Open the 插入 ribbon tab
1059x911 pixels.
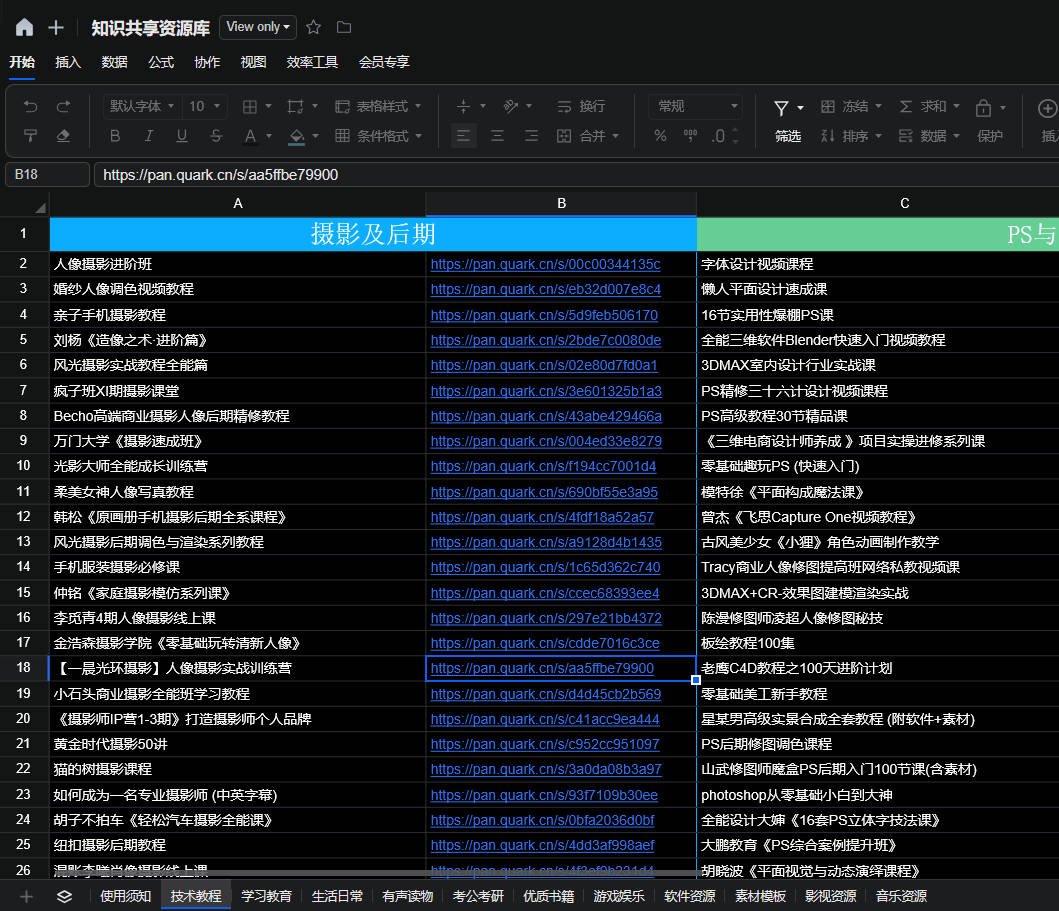click(x=68, y=62)
